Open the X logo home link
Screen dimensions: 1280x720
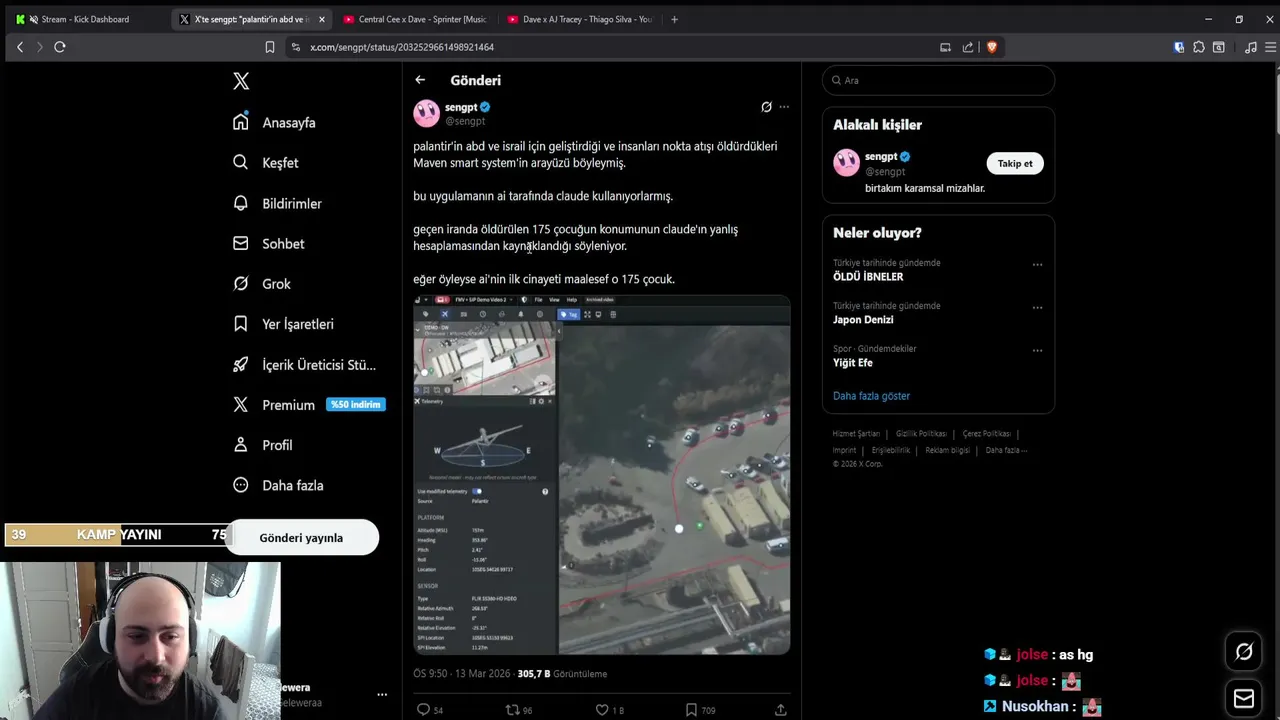pyautogui.click(x=241, y=81)
